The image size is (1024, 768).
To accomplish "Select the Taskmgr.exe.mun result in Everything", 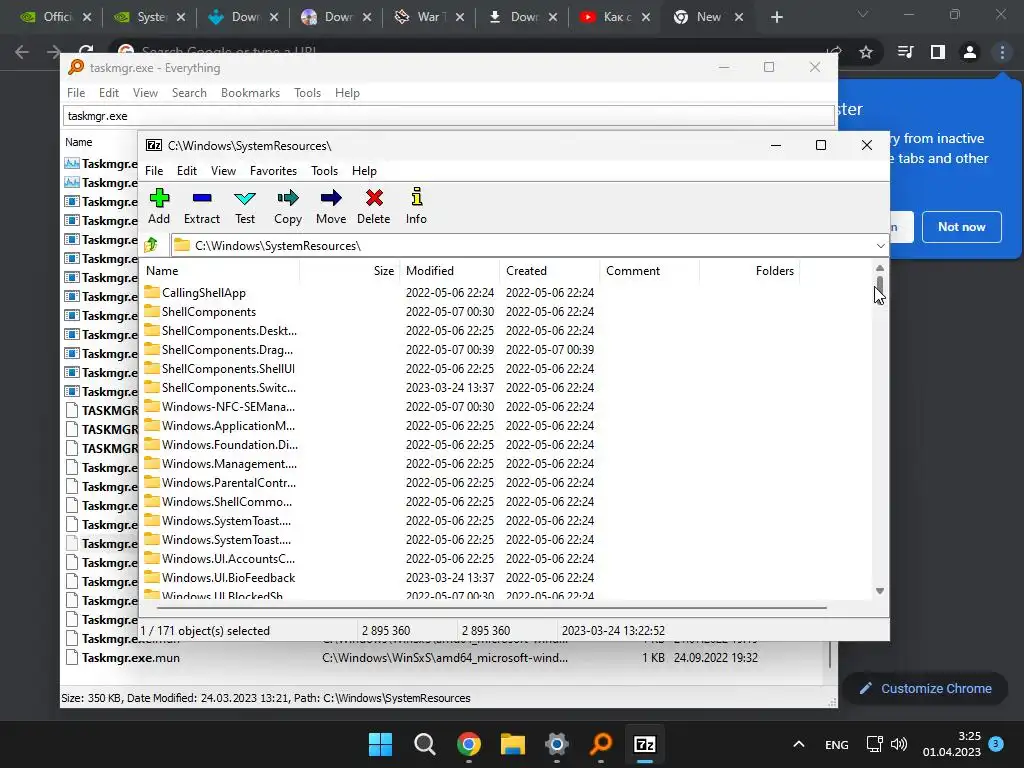I will tap(131, 658).
